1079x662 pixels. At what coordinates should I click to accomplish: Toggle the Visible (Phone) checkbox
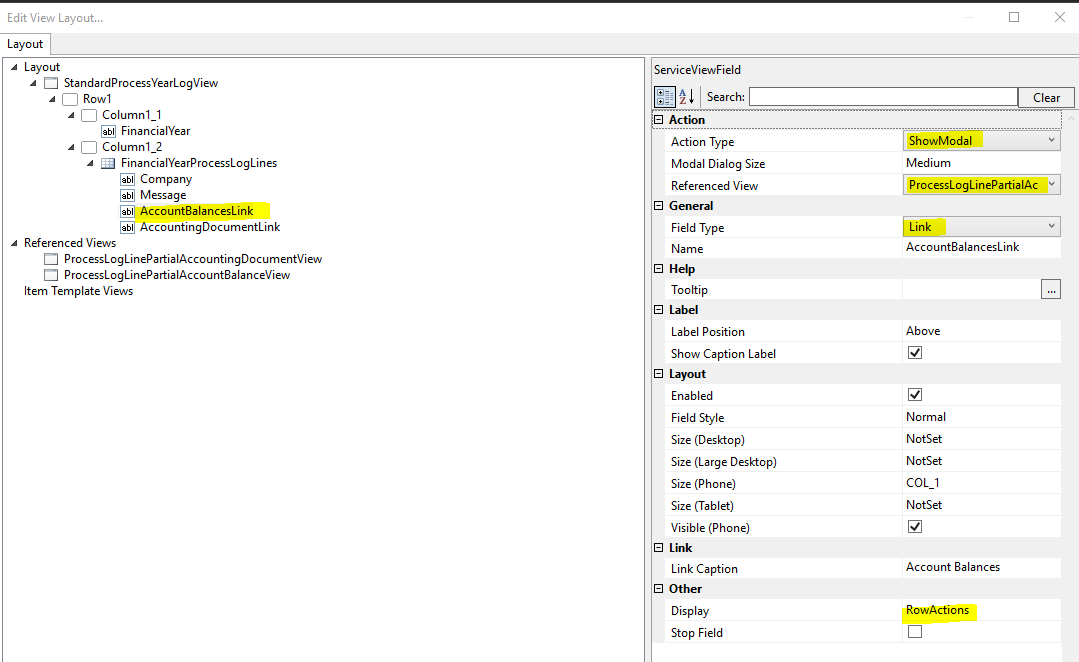coord(915,526)
